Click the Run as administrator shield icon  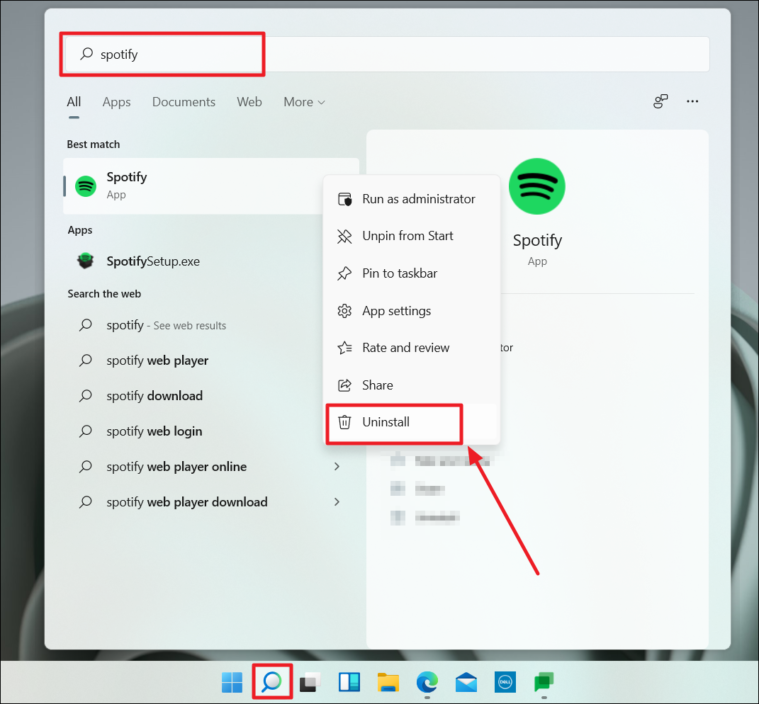pyautogui.click(x=345, y=199)
